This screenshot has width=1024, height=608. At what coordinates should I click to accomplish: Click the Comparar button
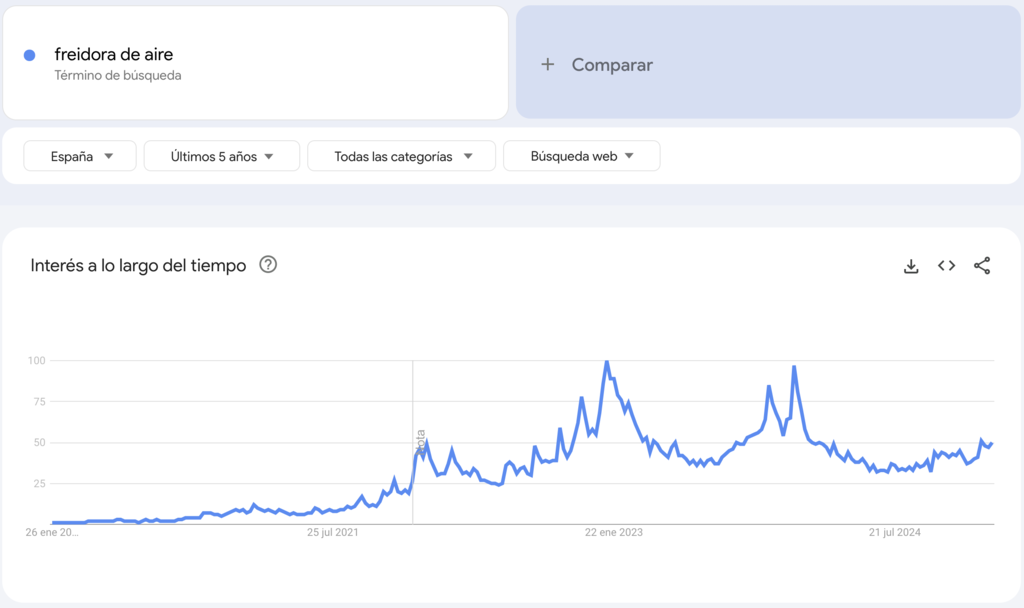click(610, 64)
